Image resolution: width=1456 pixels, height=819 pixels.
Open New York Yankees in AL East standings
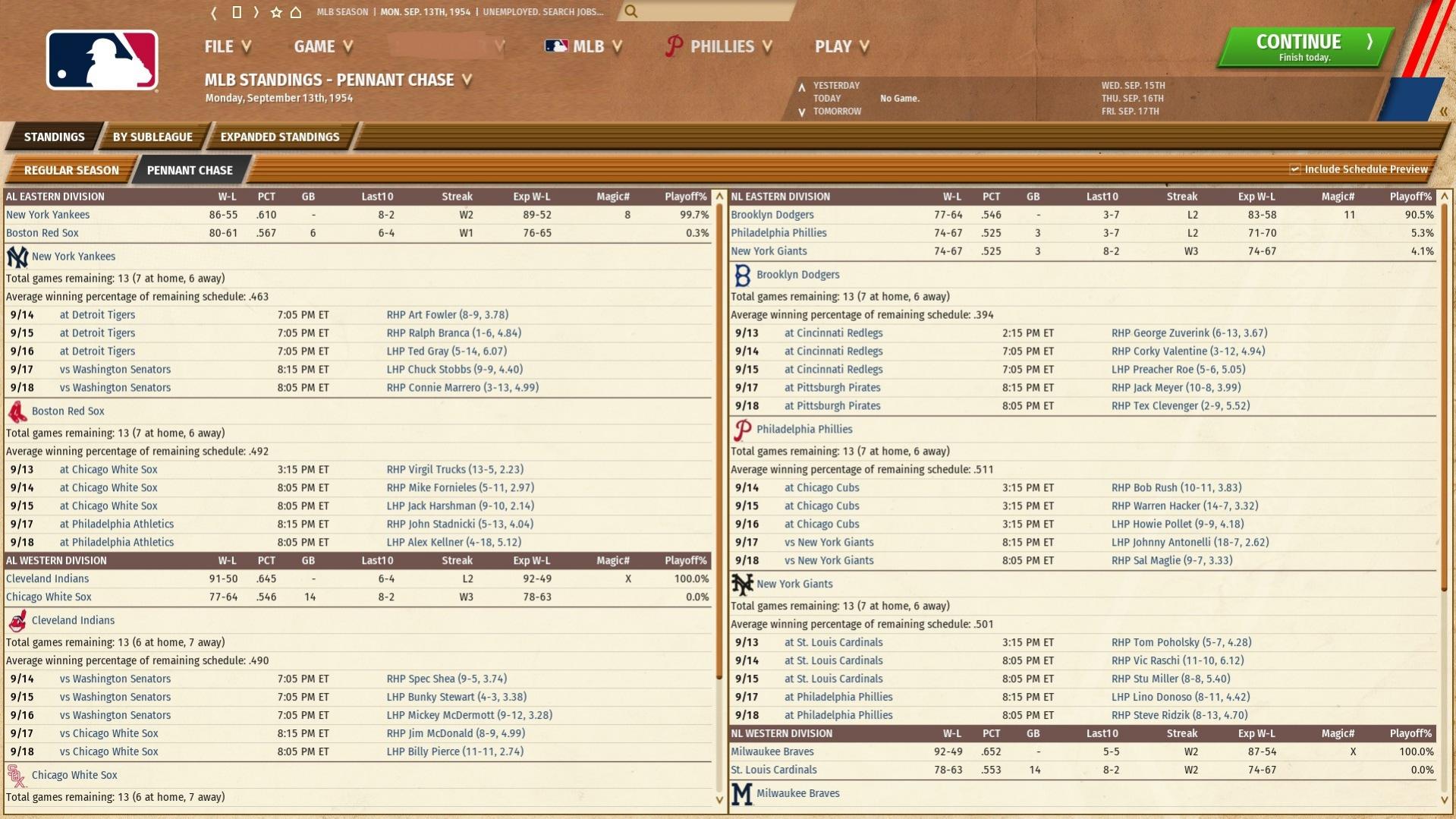(x=48, y=215)
